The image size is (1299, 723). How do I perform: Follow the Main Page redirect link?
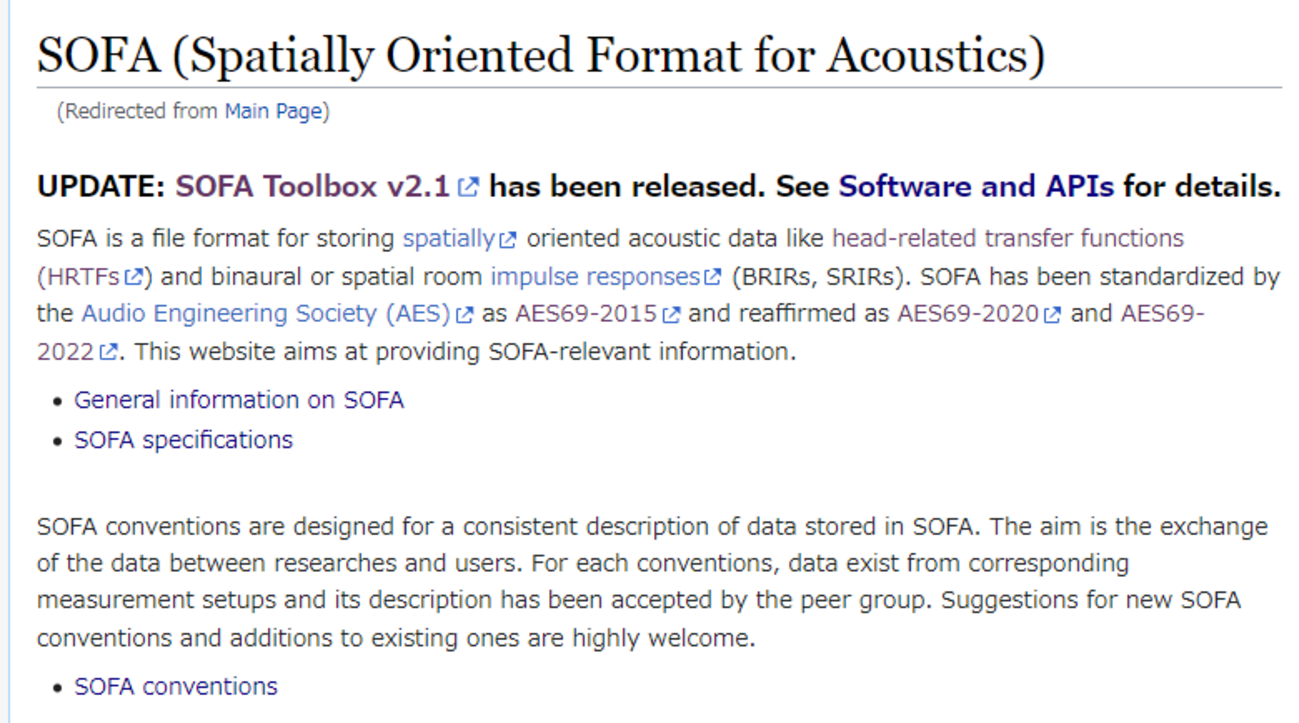click(273, 111)
